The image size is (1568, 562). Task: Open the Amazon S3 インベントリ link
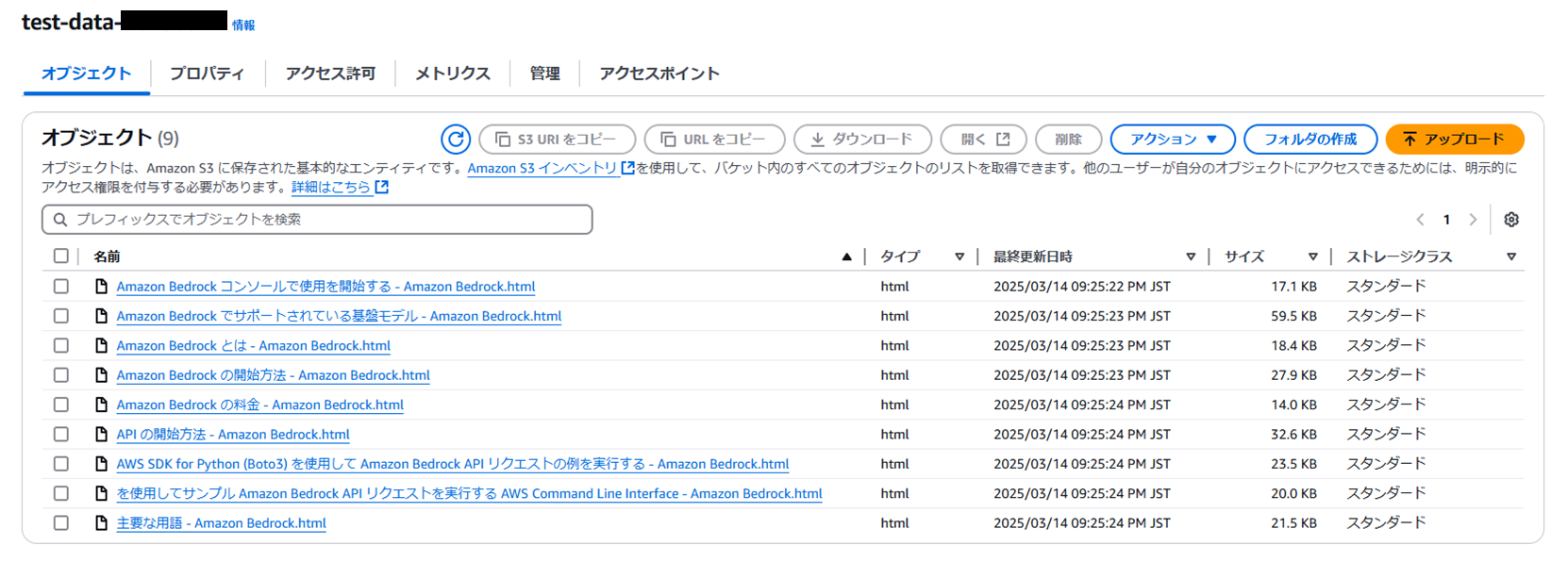pyautogui.click(x=551, y=168)
